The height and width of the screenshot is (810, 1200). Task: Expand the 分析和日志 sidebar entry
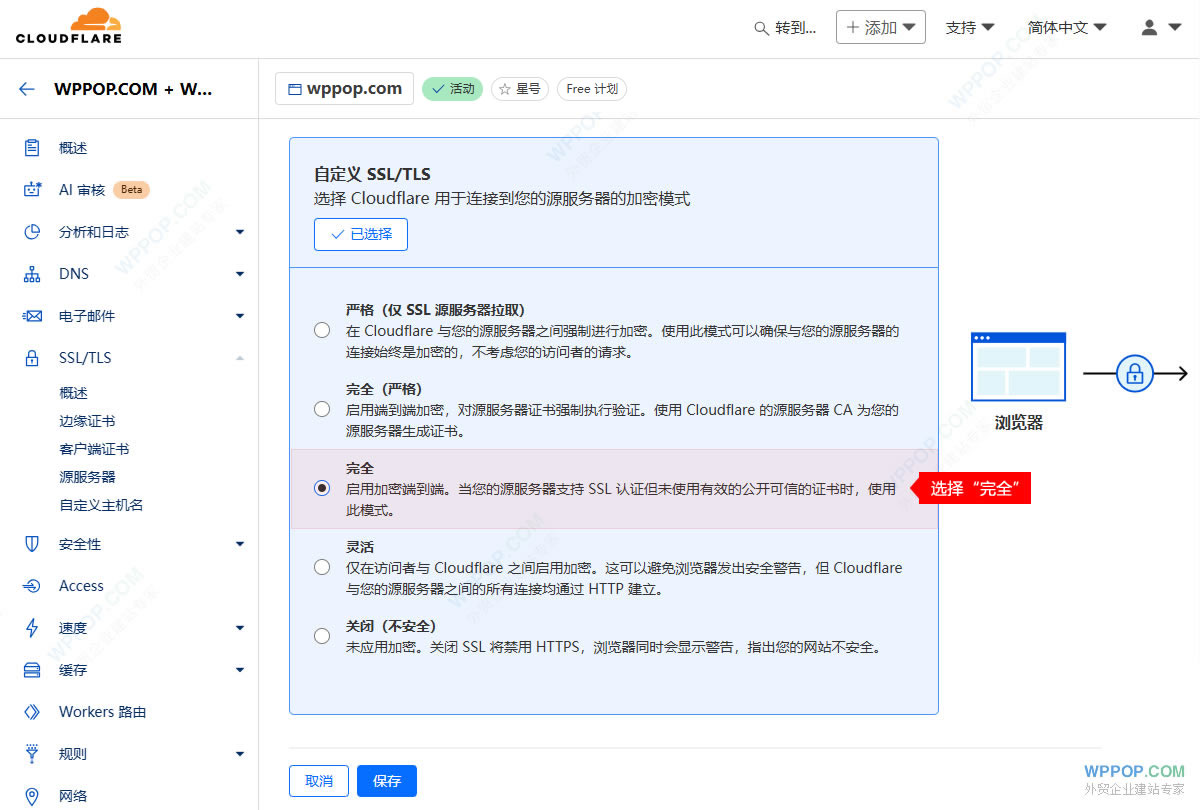click(x=240, y=231)
